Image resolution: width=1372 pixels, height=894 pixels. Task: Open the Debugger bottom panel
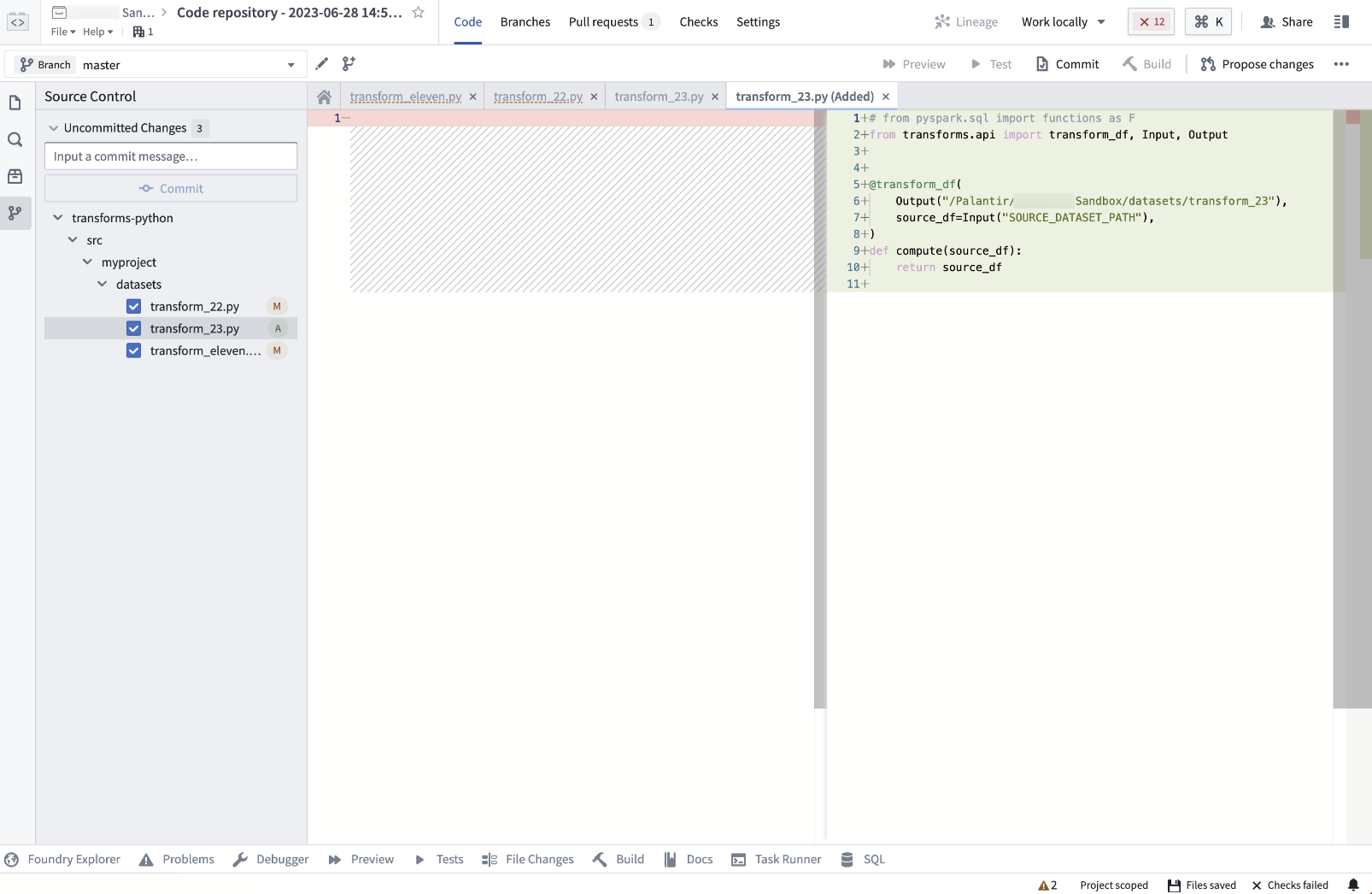[x=271, y=860]
